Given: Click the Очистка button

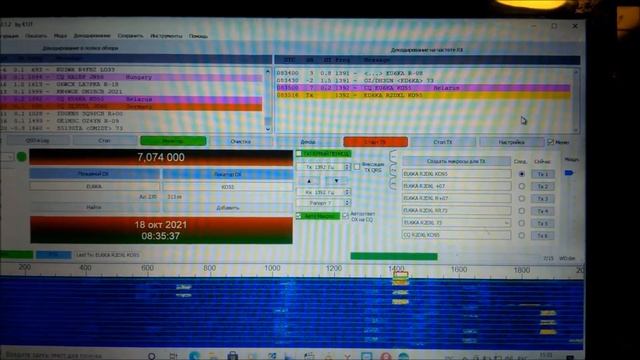Looking at the screenshot, I should [x=241, y=141].
